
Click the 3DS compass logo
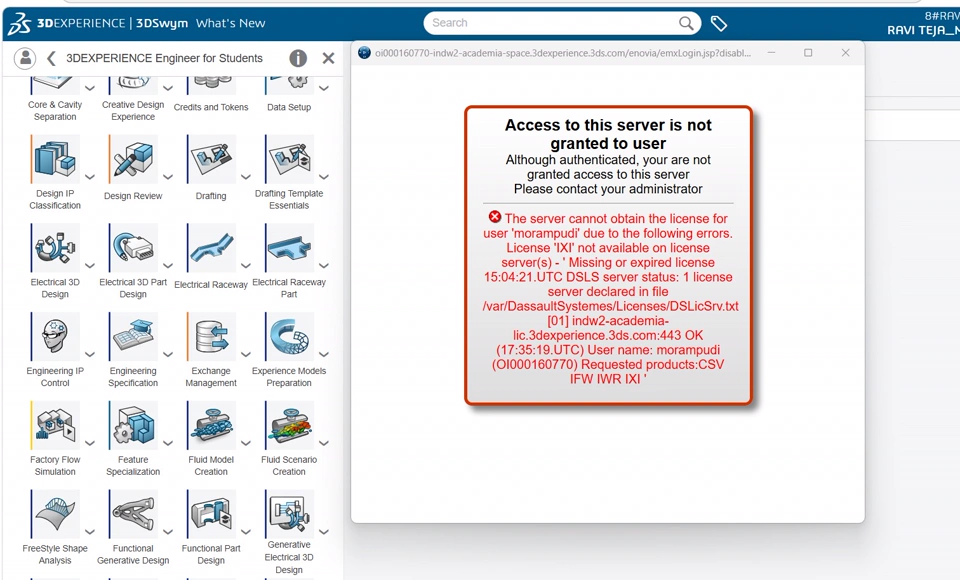point(20,24)
